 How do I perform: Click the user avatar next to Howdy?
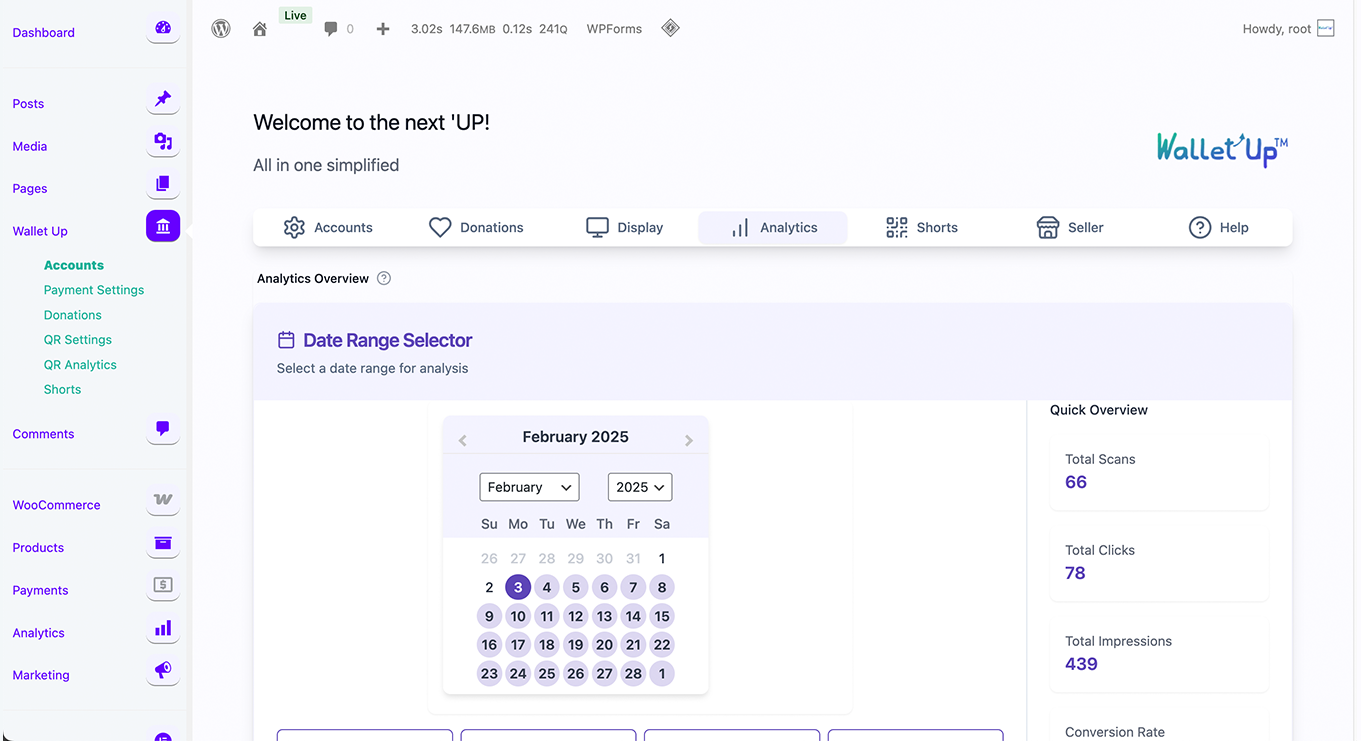pyautogui.click(x=1326, y=28)
